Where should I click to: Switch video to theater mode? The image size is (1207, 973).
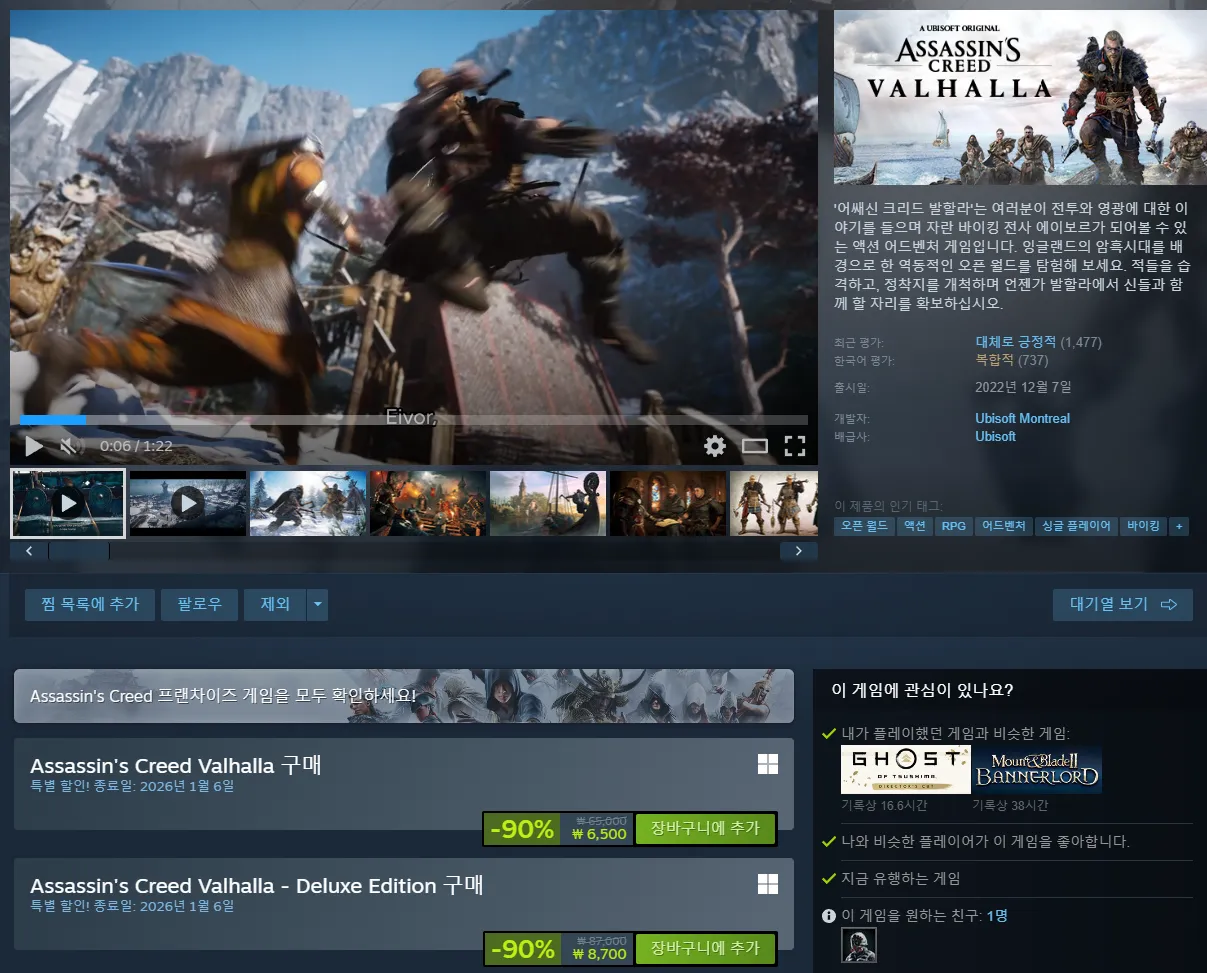pos(755,446)
